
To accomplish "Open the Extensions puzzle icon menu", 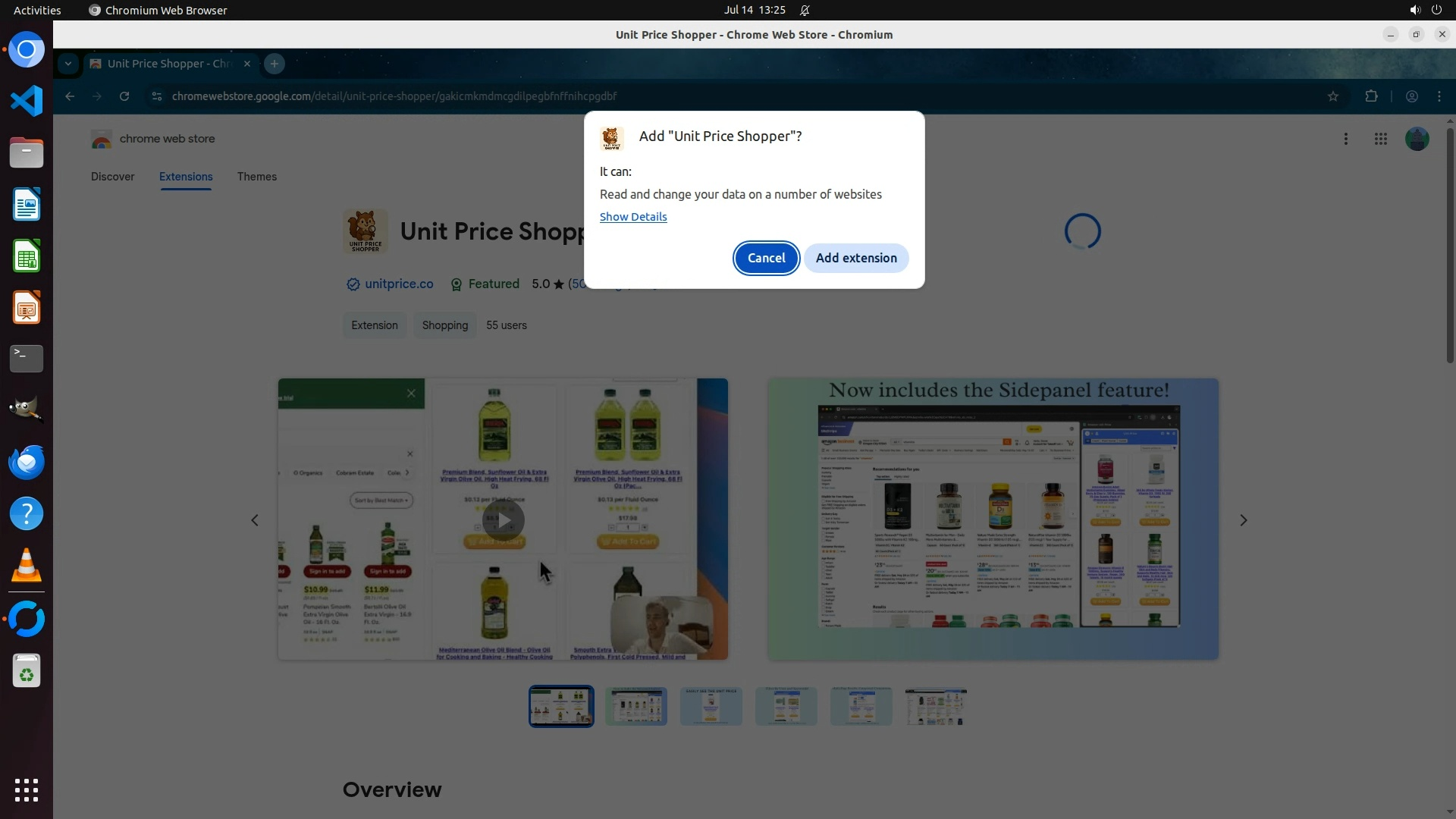I will point(1371,96).
